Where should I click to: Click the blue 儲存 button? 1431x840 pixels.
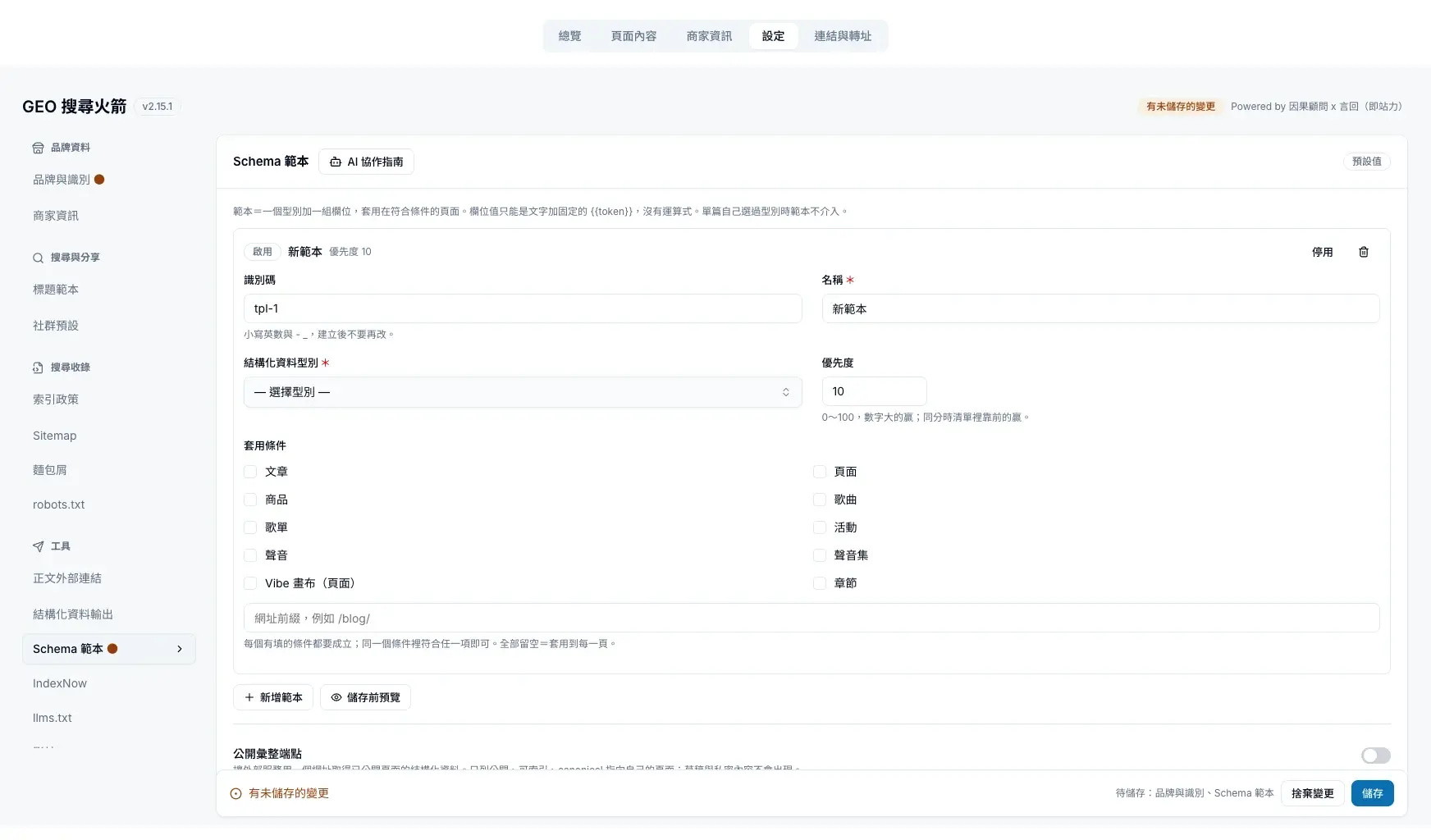1372,793
